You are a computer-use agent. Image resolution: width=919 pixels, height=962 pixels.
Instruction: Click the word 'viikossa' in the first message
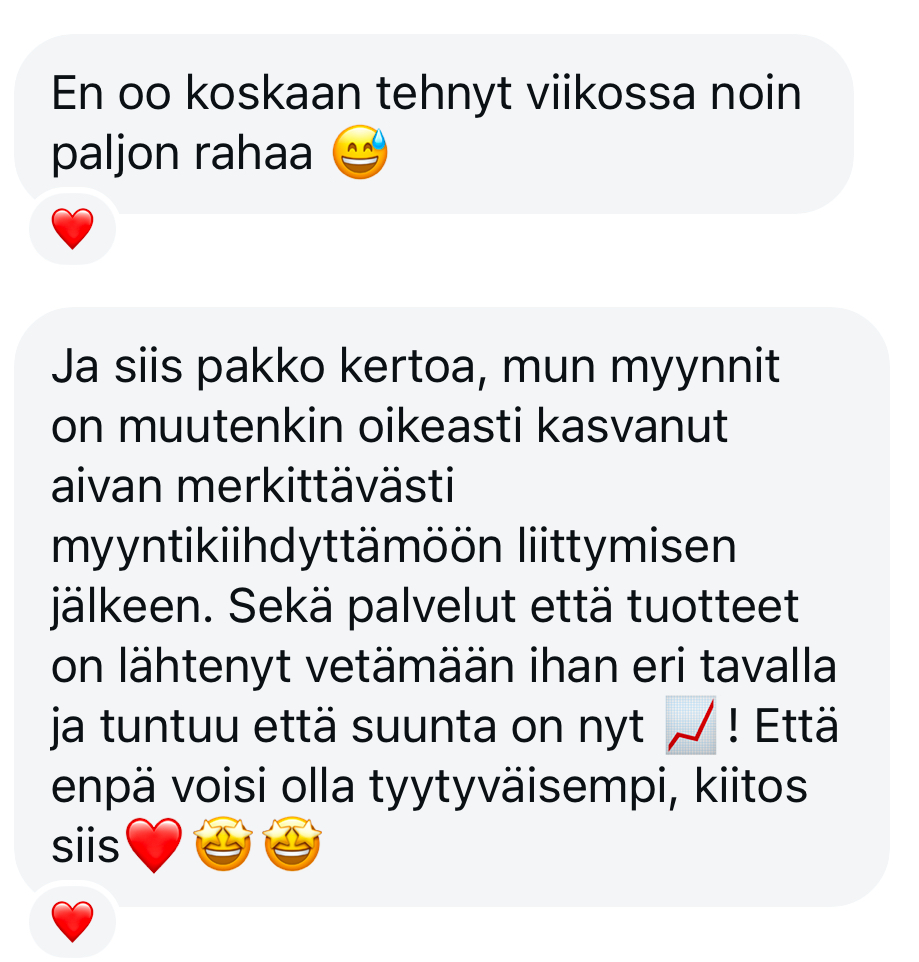pyautogui.click(x=612, y=93)
